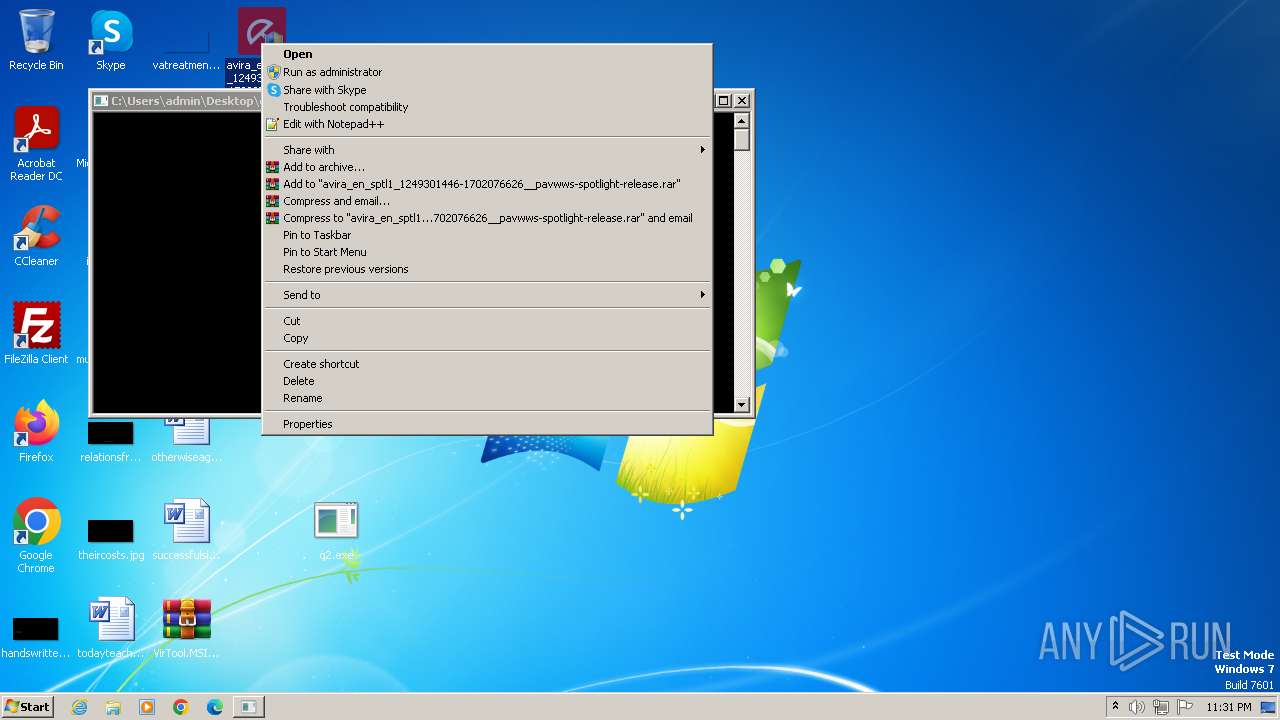Screen dimensions: 1280x720
Task: Select the Firefox desktop icon
Action: 36,431
